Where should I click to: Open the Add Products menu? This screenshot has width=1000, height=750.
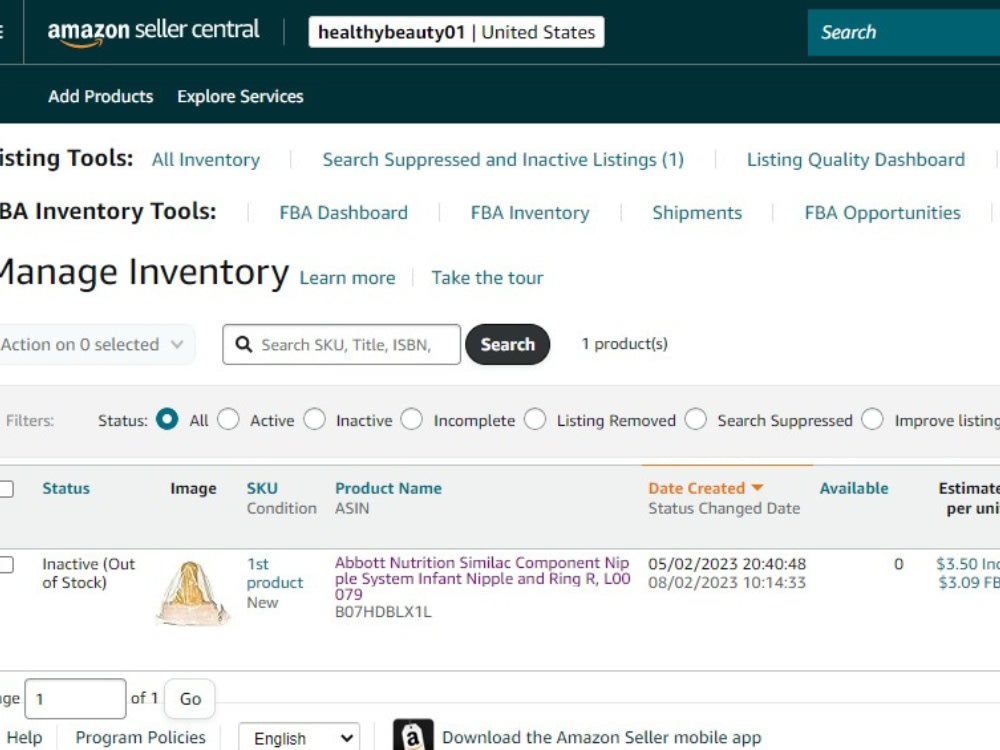(101, 96)
